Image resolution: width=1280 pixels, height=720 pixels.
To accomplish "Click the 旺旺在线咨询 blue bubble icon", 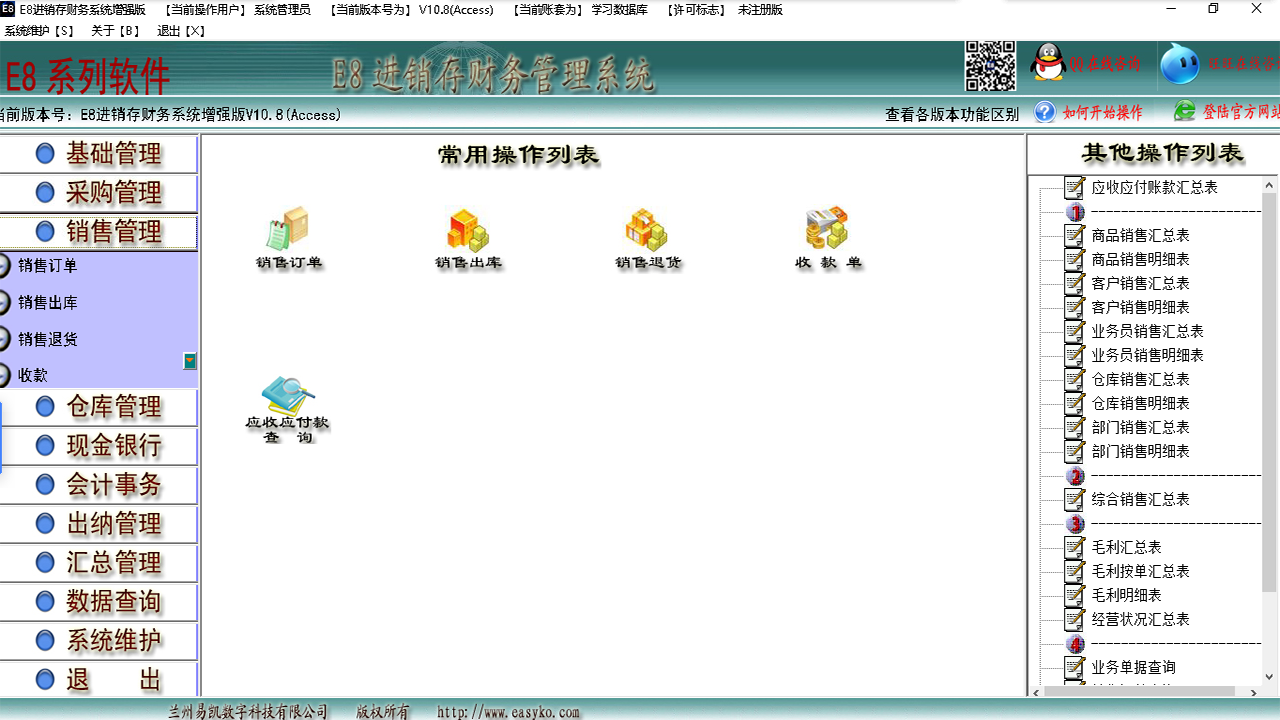I will click(1180, 64).
